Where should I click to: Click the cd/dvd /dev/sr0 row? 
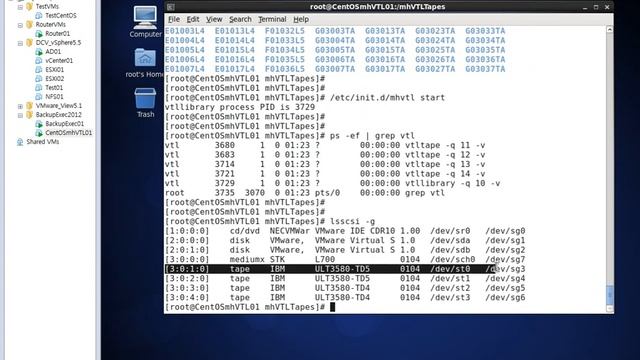point(345,231)
